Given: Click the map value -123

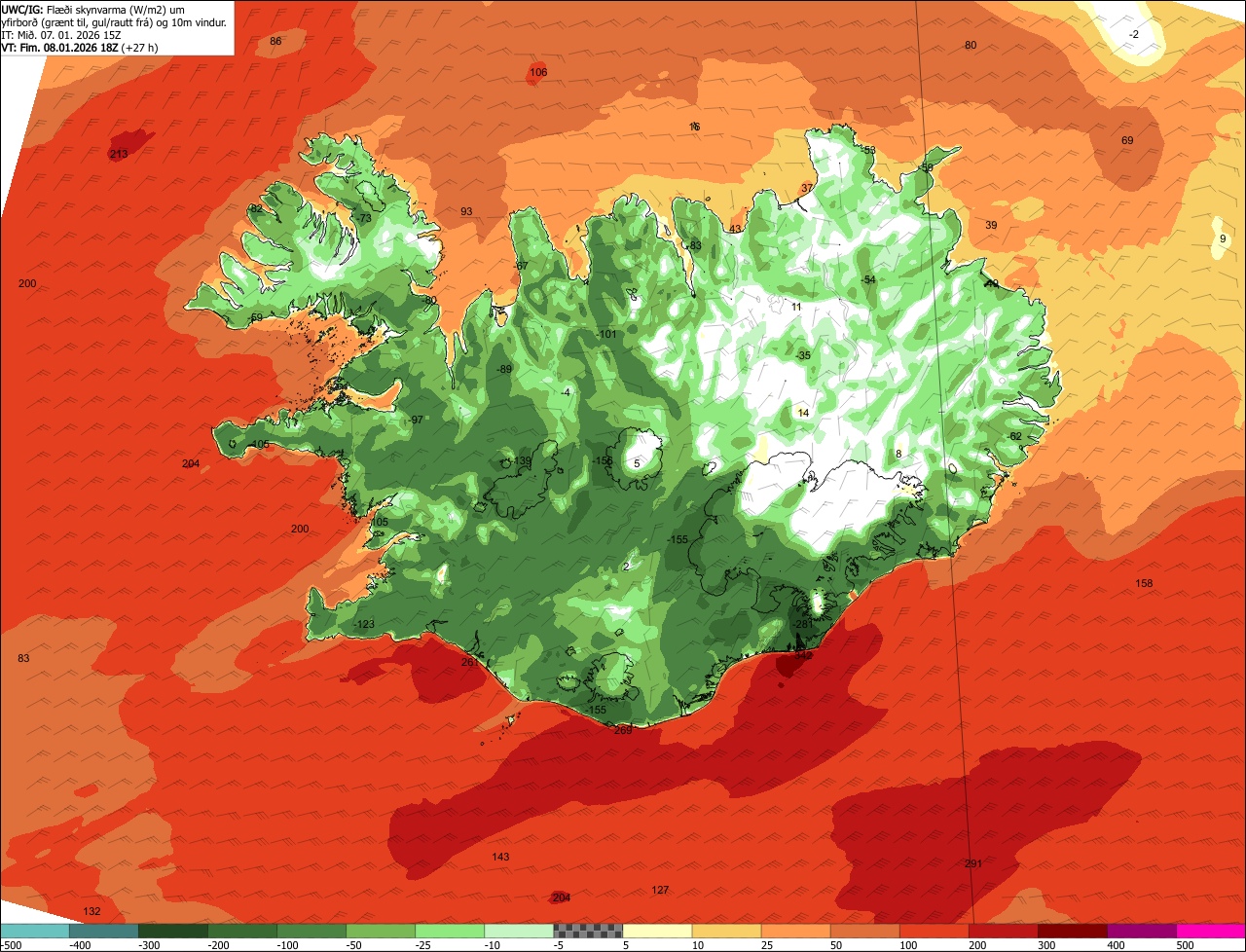Looking at the screenshot, I should point(363,624).
